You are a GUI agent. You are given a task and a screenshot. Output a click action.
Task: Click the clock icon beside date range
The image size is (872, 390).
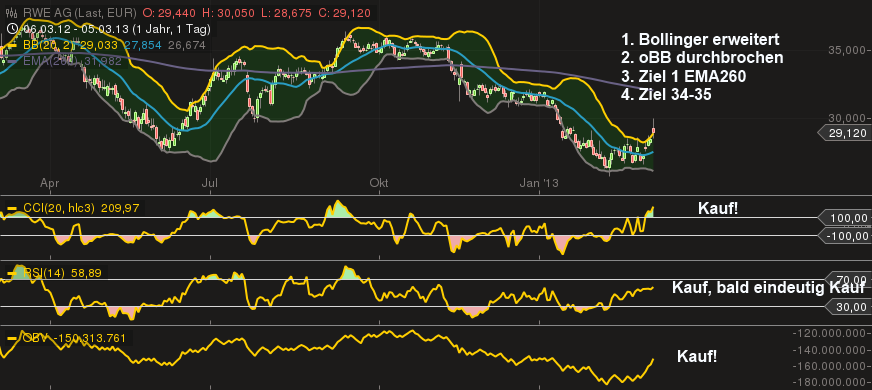[x=12, y=28]
